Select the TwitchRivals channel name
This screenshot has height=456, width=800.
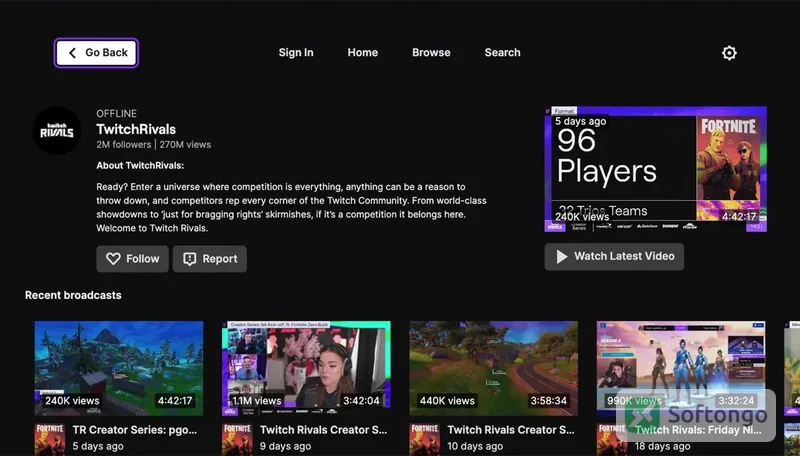136,129
